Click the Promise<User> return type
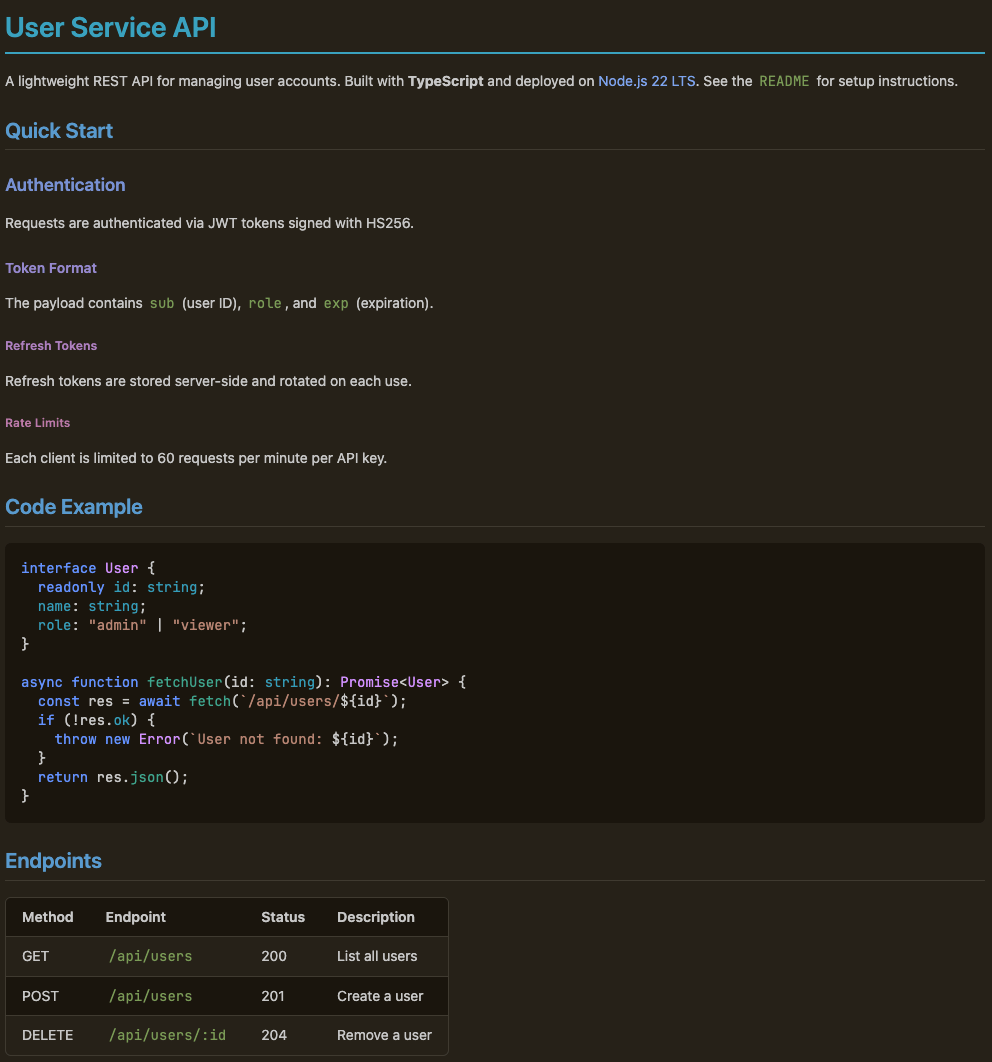The image size is (992, 1062). click(394, 682)
